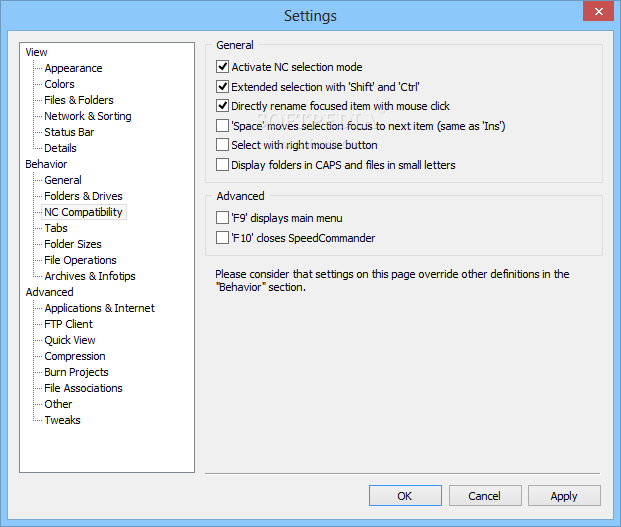
Task: Open the Appearance settings page
Action: tap(73, 68)
